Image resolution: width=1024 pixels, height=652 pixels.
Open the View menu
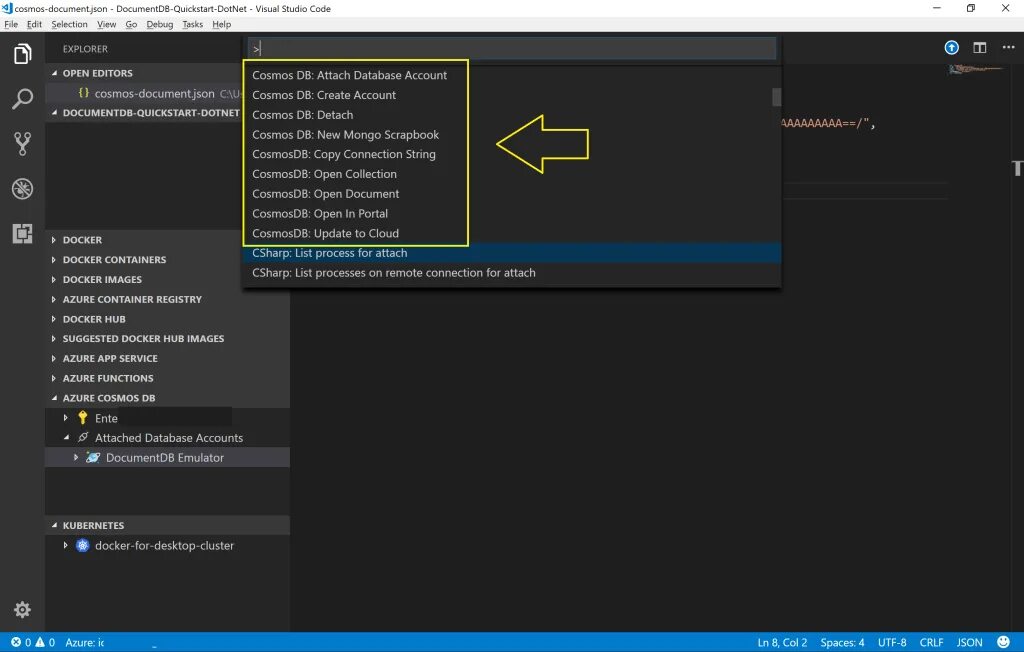[106, 24]
